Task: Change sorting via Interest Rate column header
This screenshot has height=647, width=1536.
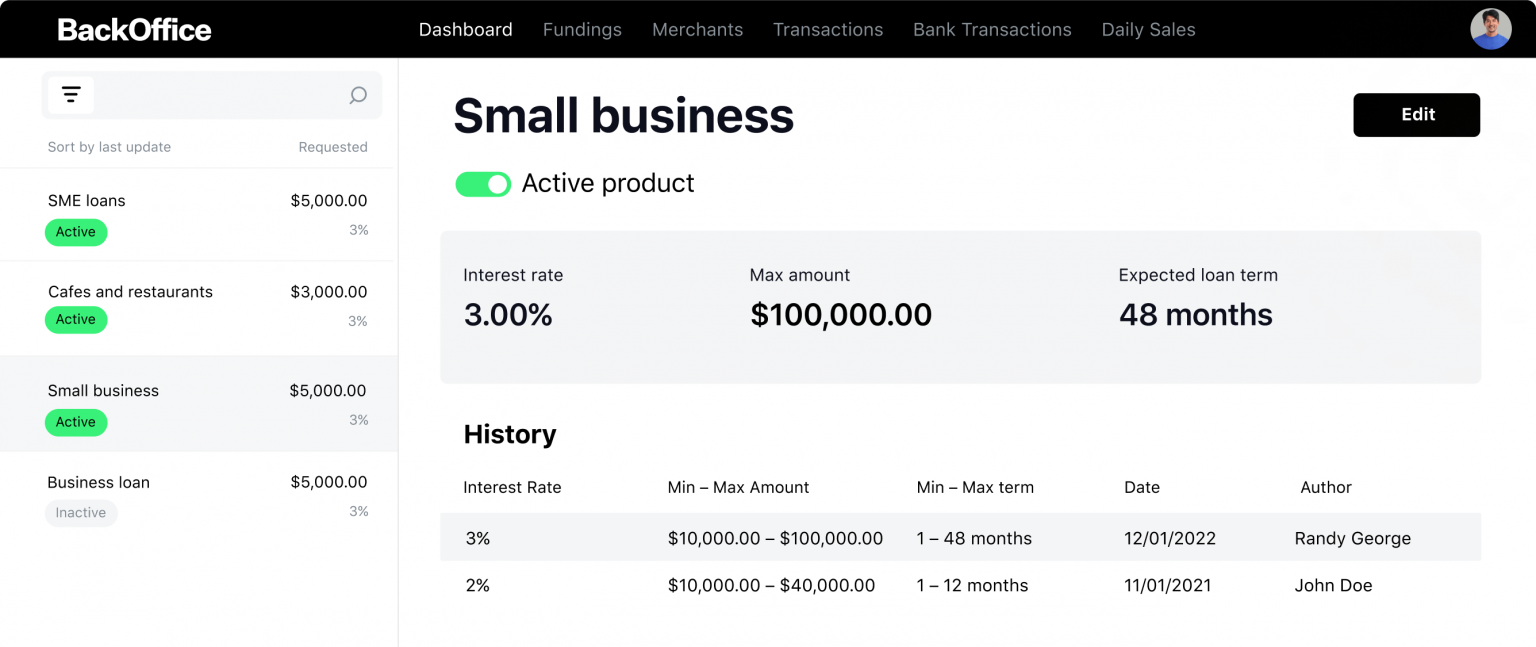Action: click(x=512, y=487)
